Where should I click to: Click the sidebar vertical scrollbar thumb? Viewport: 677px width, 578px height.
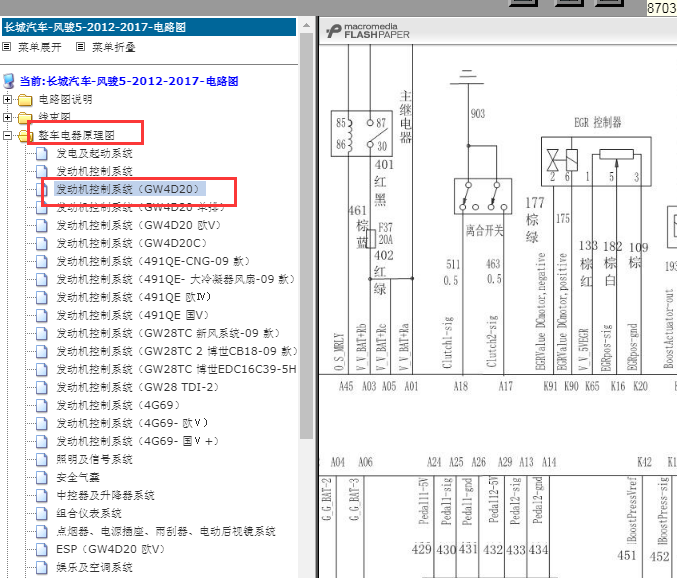pyautogui.click(x=306, y=235)
